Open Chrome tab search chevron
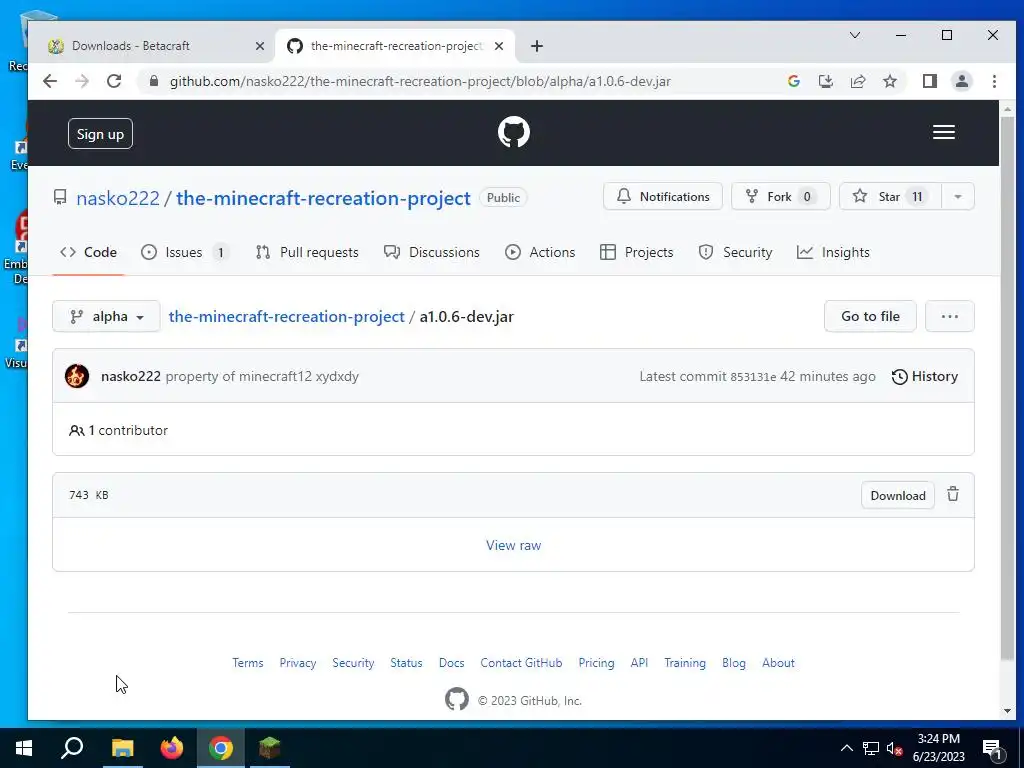 854,35
